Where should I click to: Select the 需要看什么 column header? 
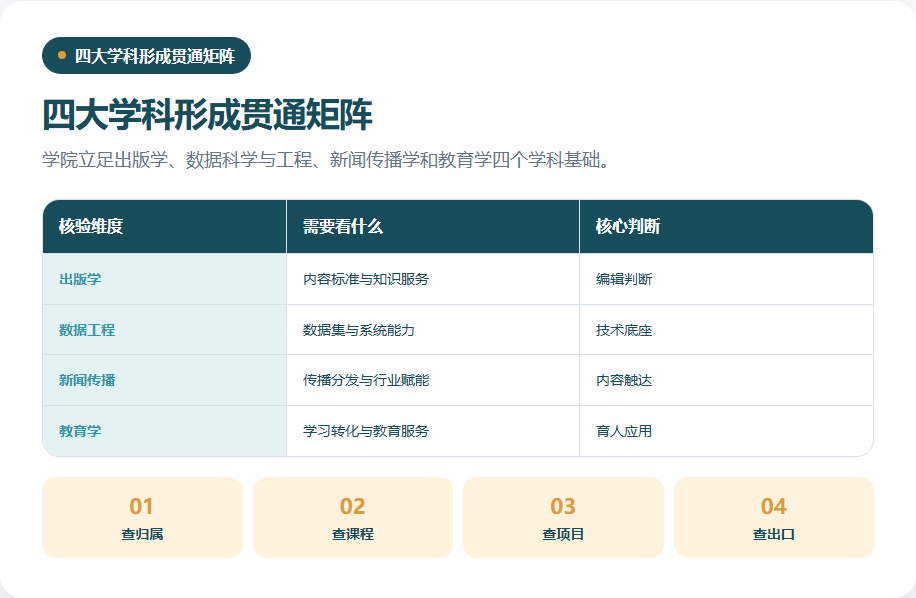tap(433, 227)
